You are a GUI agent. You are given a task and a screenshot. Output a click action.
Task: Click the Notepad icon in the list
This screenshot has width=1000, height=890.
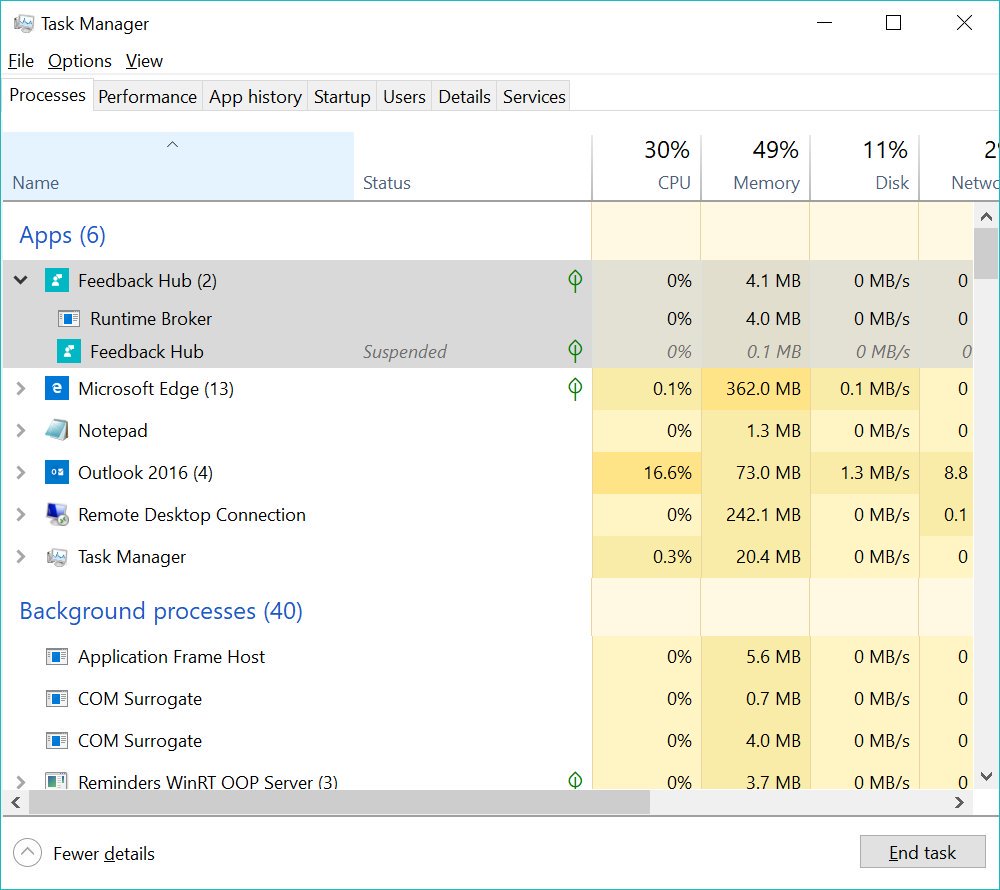coord(57,431)
